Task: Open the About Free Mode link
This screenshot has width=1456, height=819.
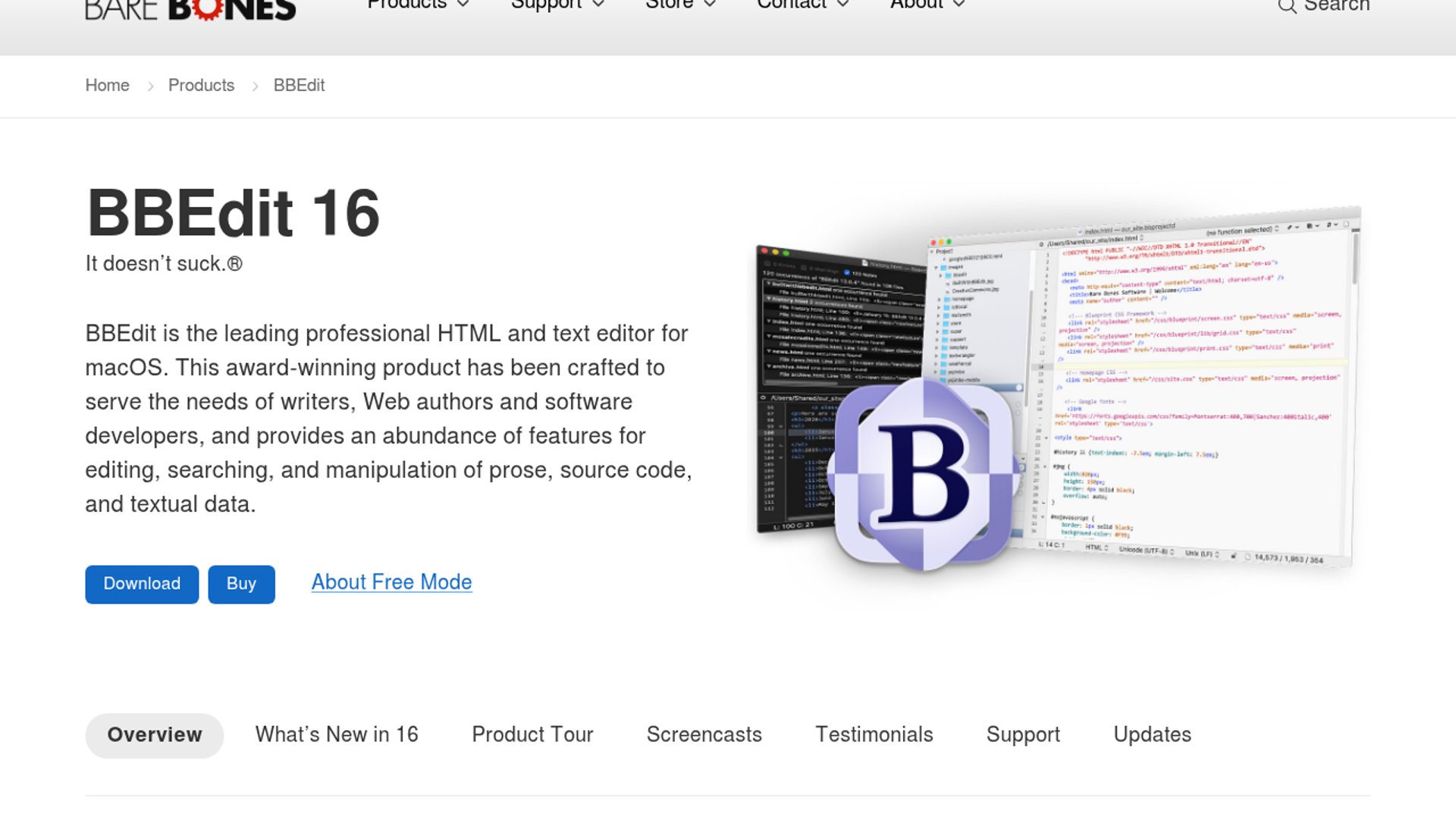Action: 391,582
